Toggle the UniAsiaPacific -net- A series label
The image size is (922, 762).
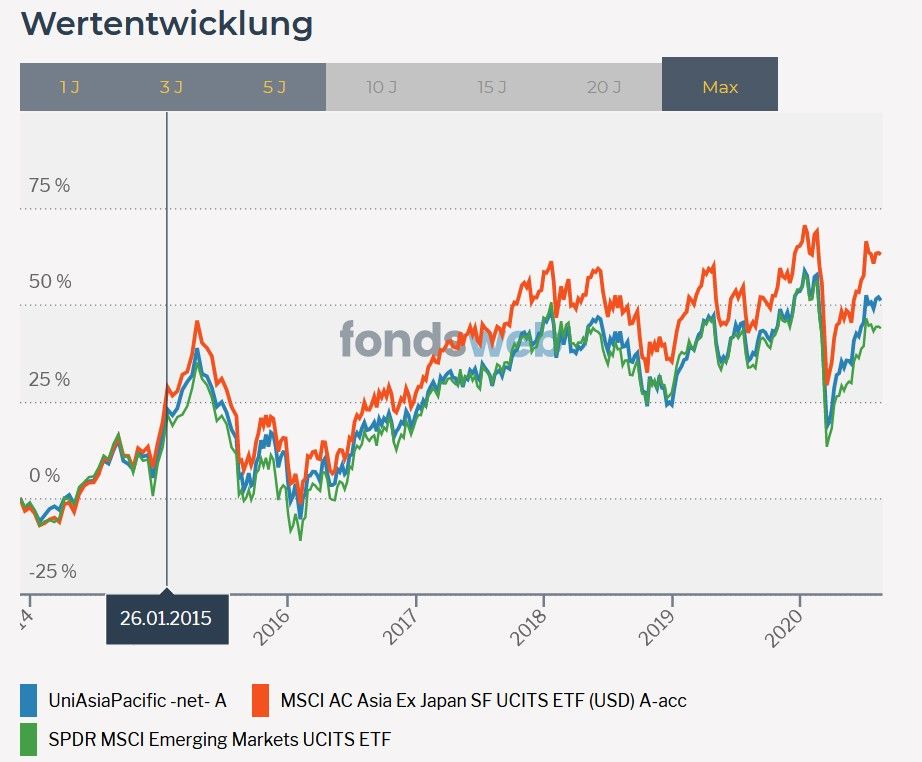(x=137, y=701)
